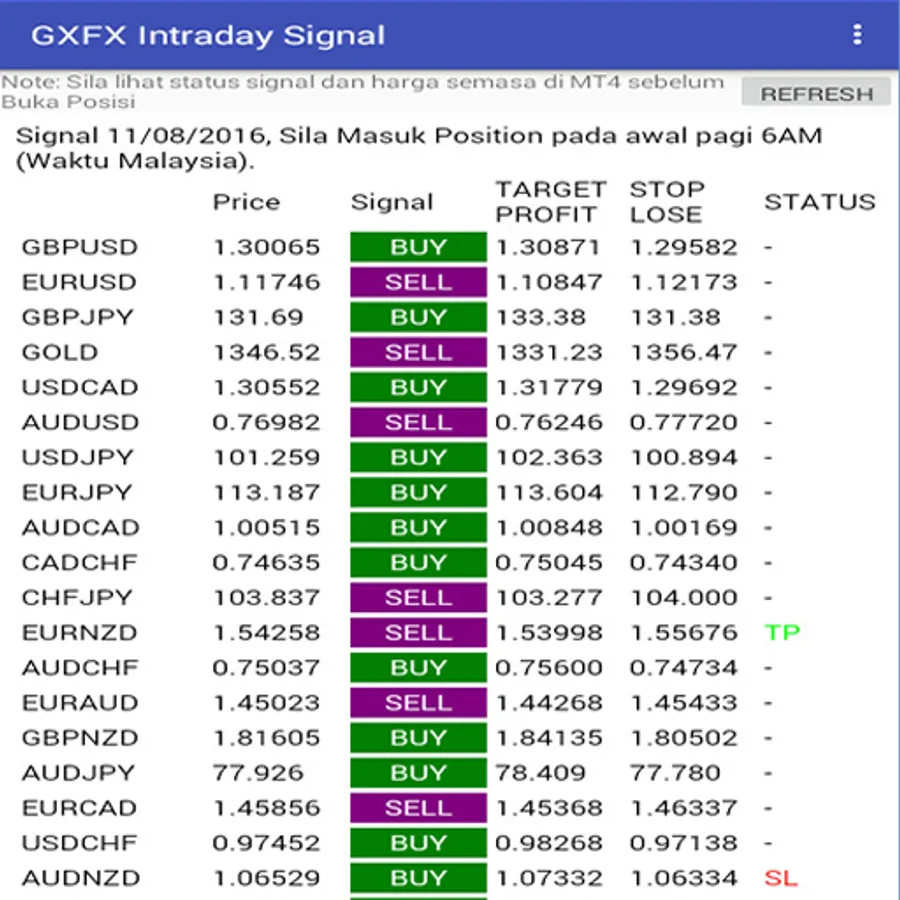900x900 pixels.
Task: Click the Signal column header
Action: 392,202
